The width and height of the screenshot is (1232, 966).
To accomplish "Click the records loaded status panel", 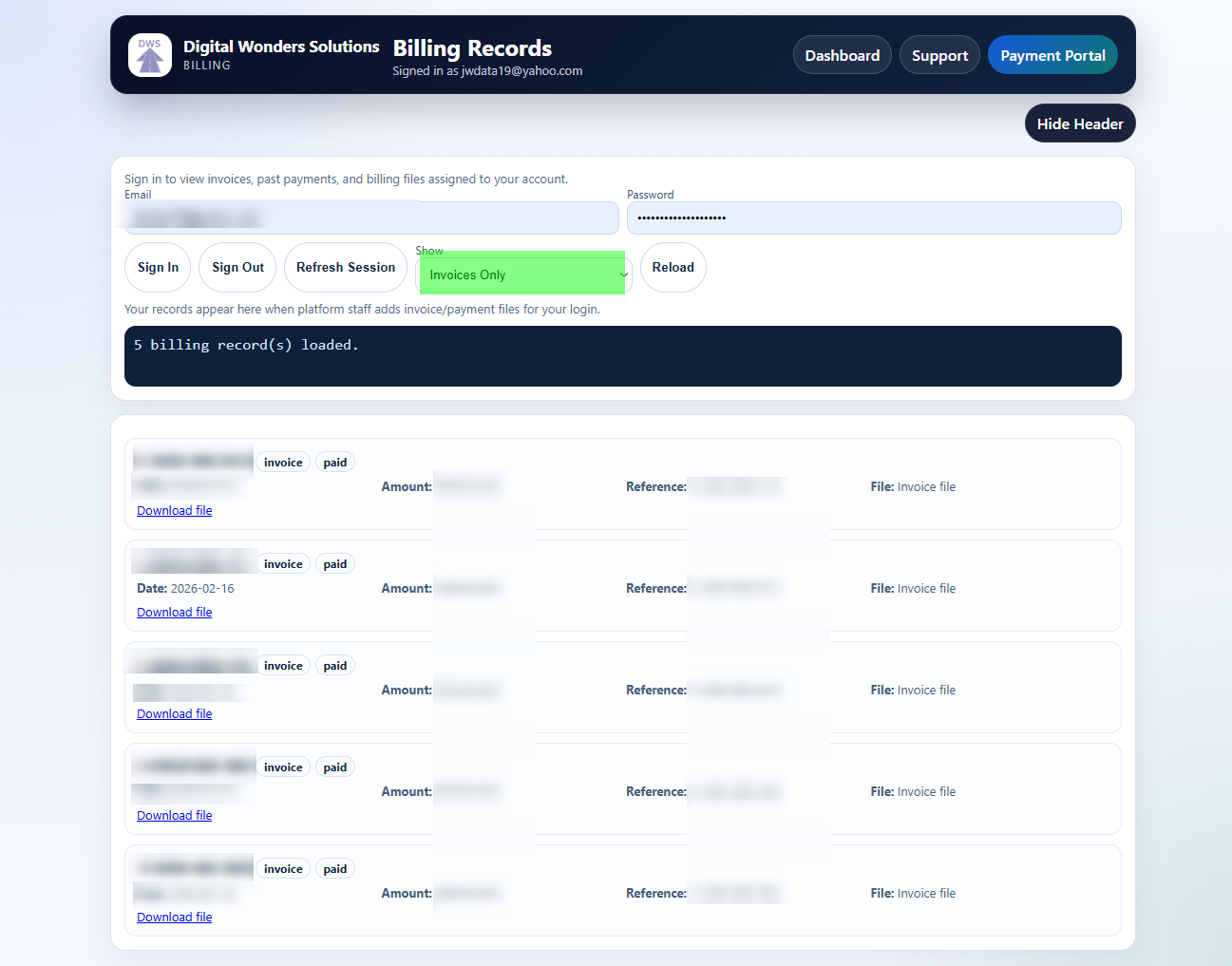I will coord(622,356).
